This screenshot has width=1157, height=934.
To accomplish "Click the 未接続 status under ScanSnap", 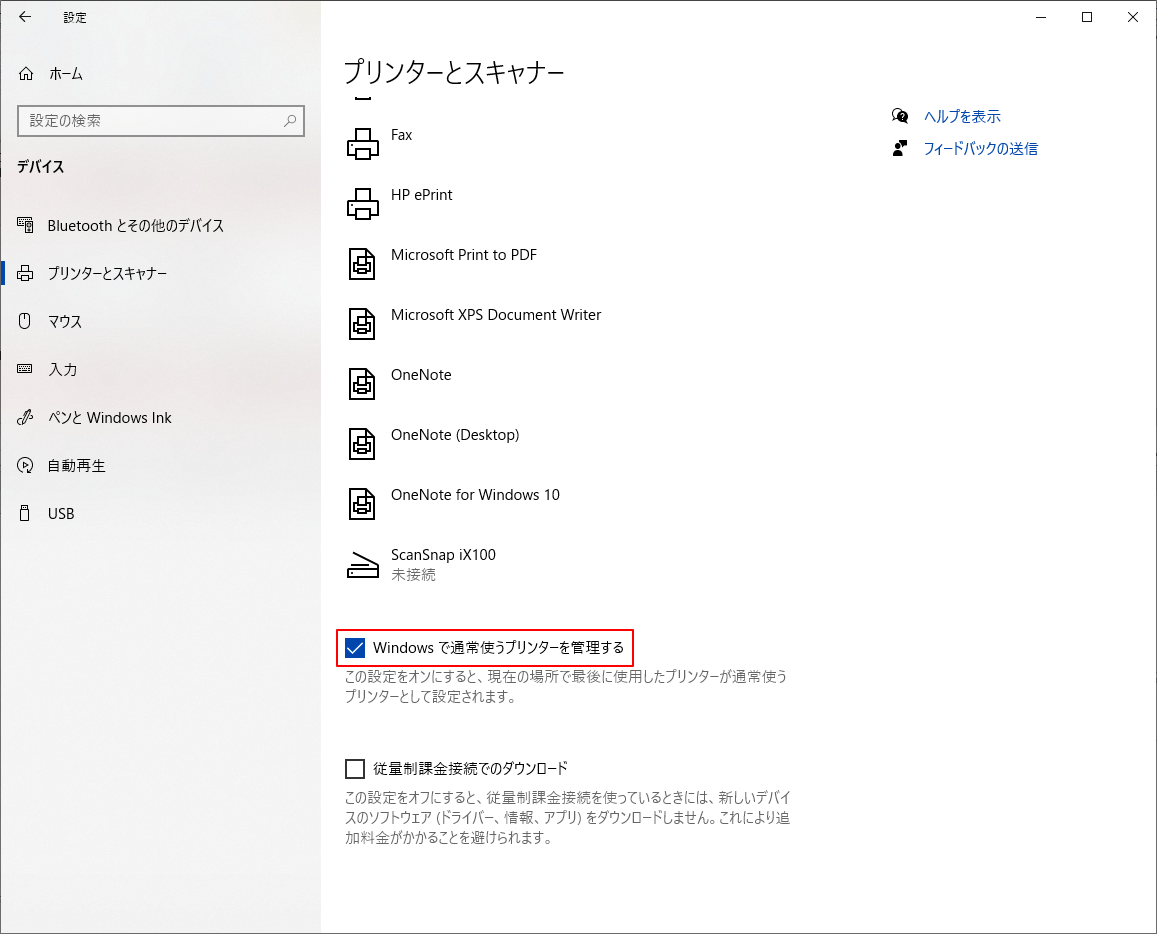I will [x=413, y=575].
